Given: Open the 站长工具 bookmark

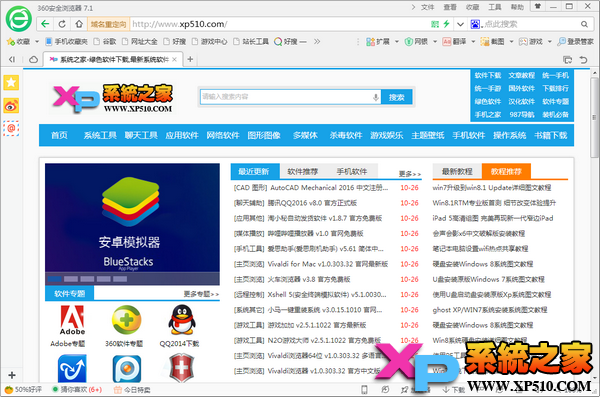Looking at the screenshot, I should pos(251,41).
